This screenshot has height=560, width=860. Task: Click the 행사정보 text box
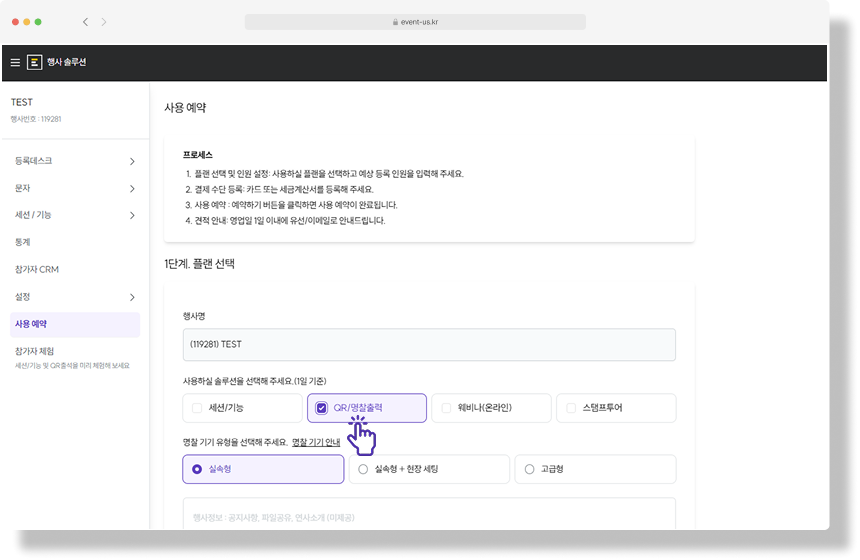(429, 514)
